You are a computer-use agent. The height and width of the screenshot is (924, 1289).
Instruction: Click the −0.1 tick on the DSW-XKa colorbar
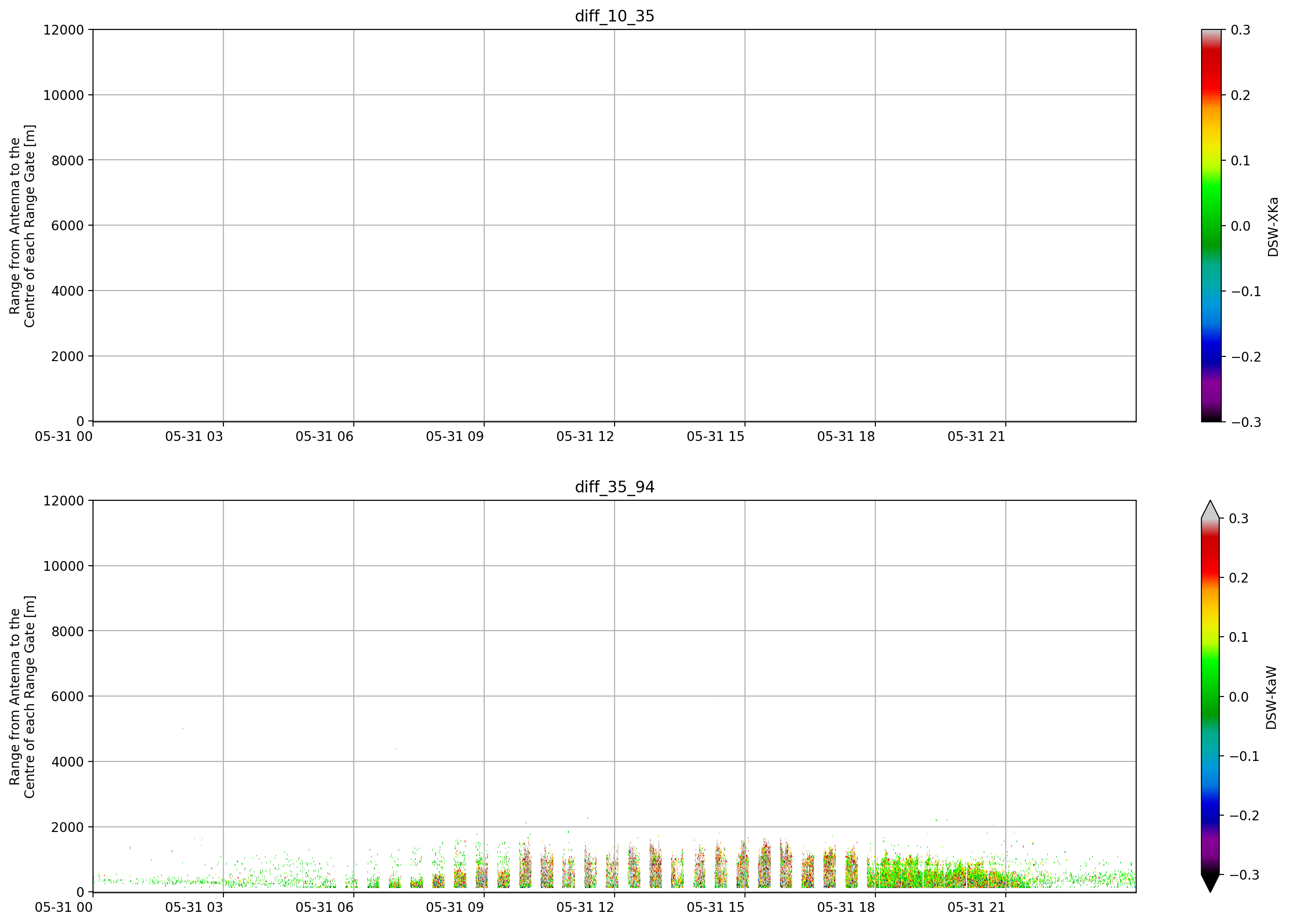click(1246, 291)
